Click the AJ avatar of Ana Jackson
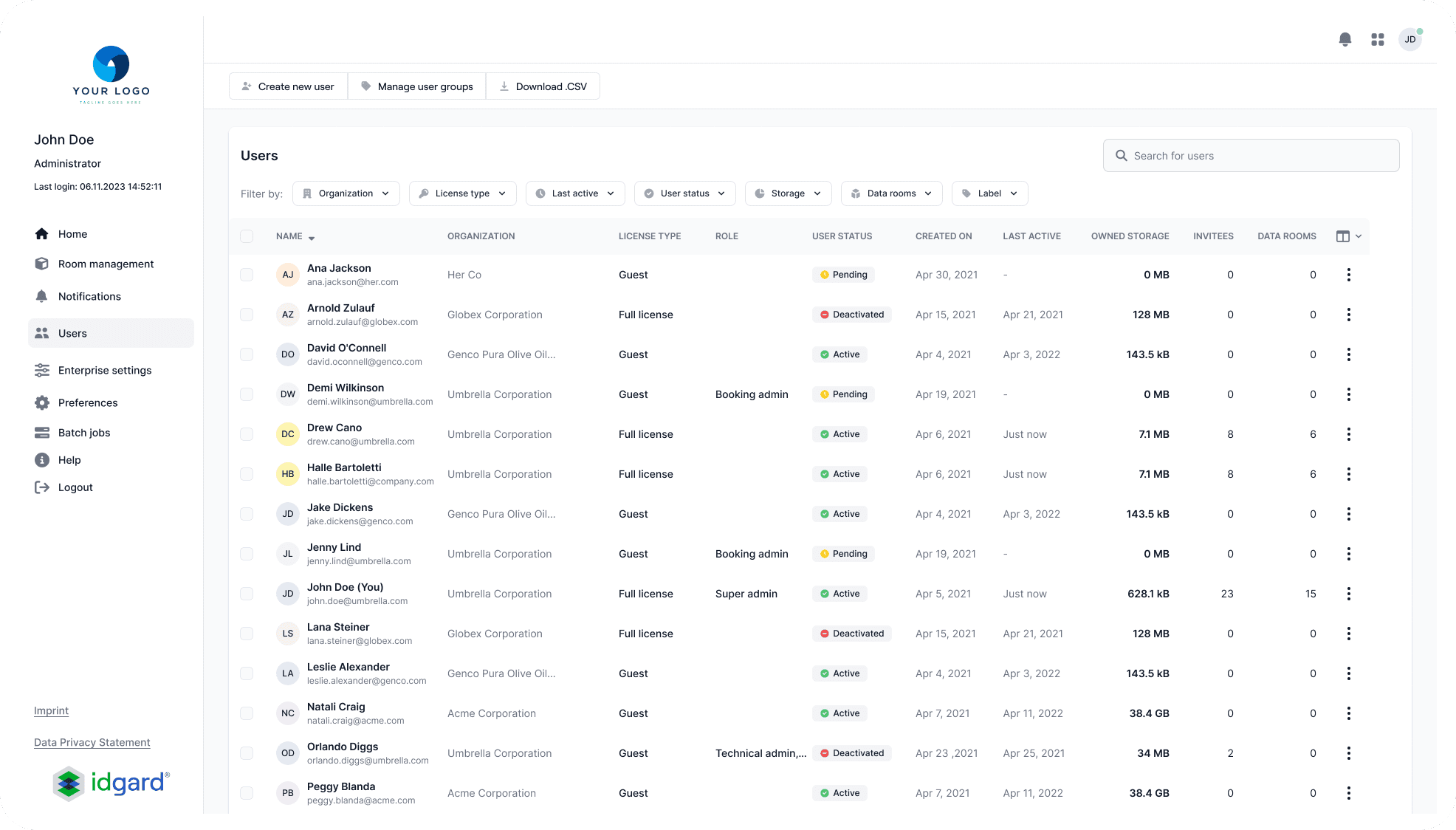This screenshot has height=830, width=1456. tap(288, 275)
